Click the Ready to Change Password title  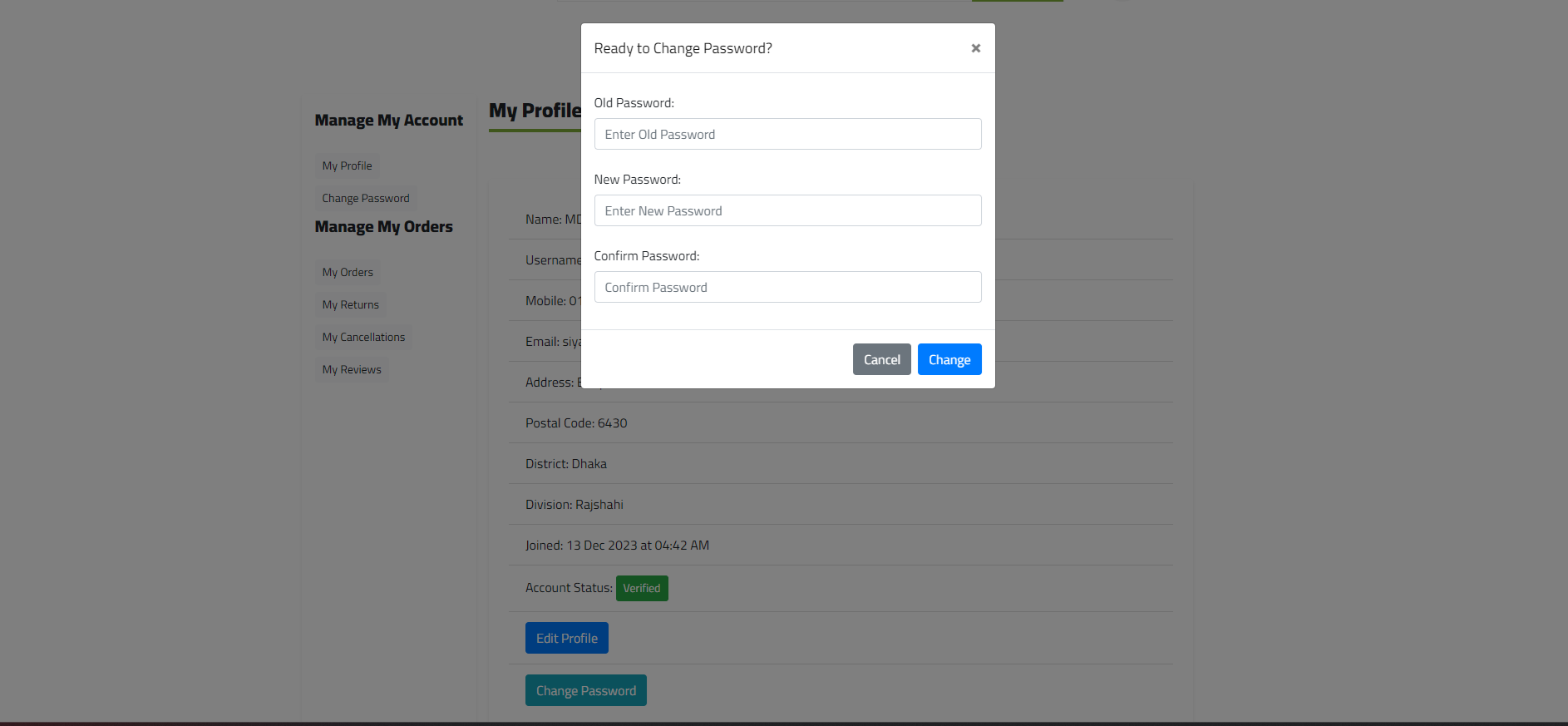(x=683, y=48)
